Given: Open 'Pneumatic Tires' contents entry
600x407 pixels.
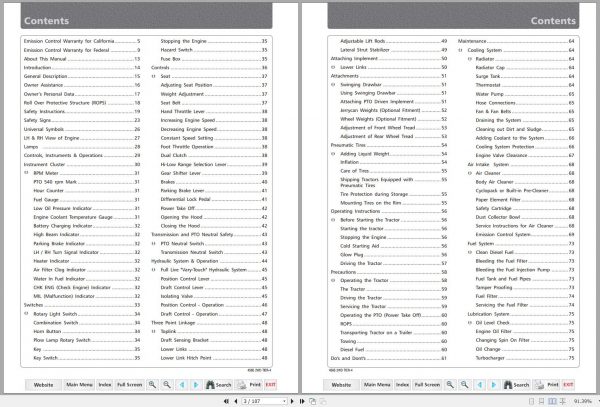Looking at the screenshot, I should (389, 145).
